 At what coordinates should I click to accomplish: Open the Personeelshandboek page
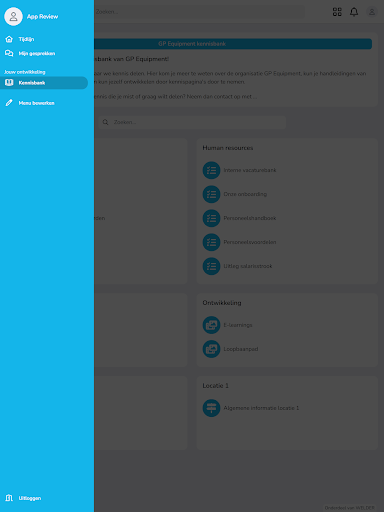(250, 218)
